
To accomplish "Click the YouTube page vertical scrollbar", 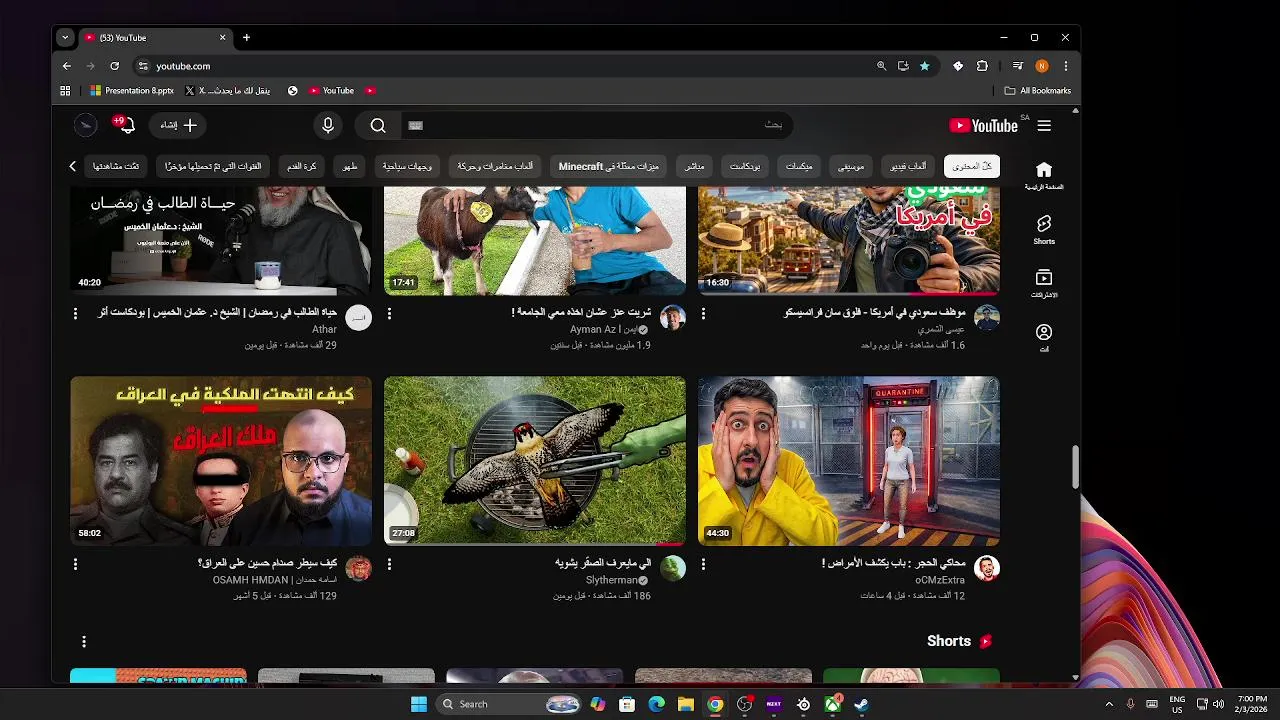I will point(1076,467).
